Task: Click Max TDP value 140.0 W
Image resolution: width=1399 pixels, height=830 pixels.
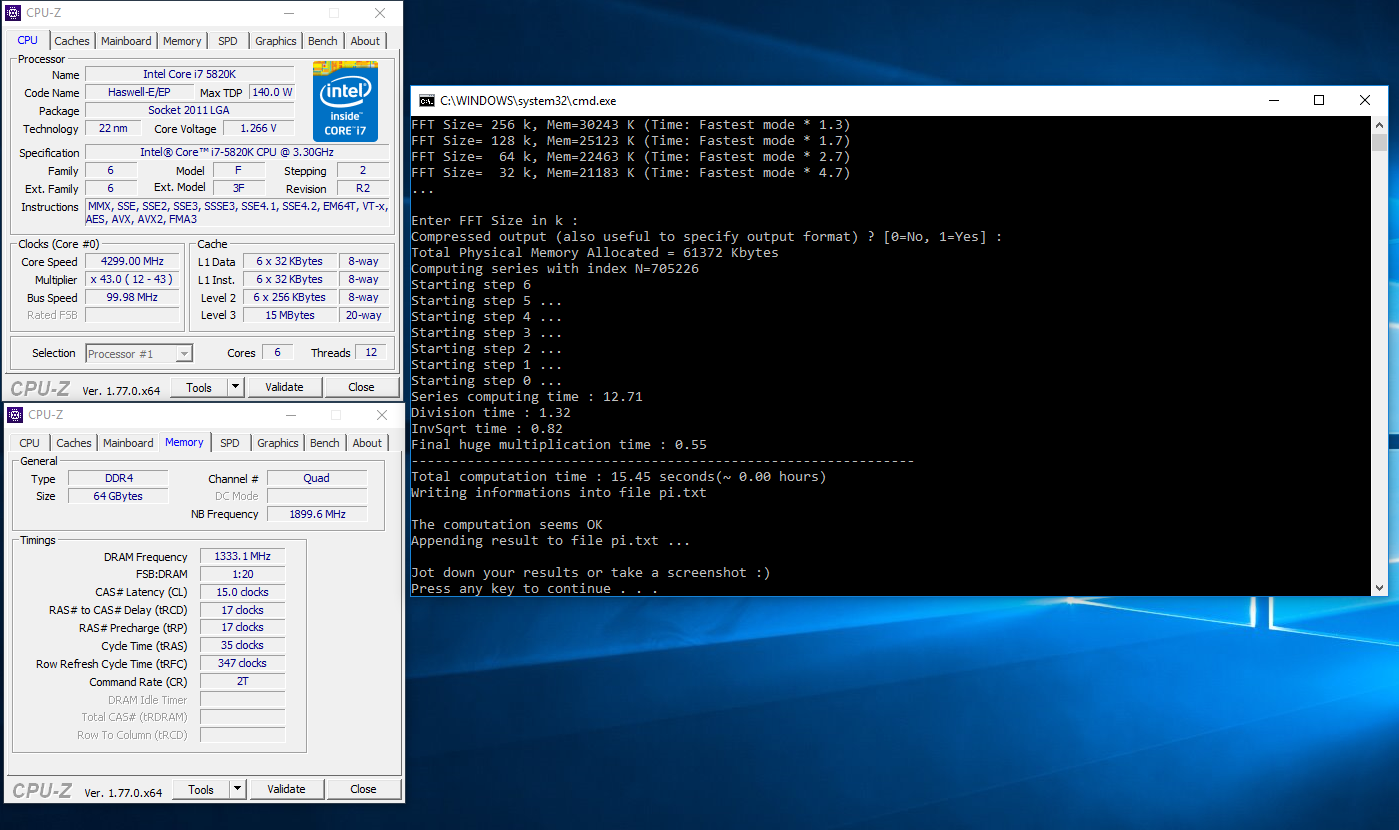Action: pyautogui.click(x=272, y=92)
